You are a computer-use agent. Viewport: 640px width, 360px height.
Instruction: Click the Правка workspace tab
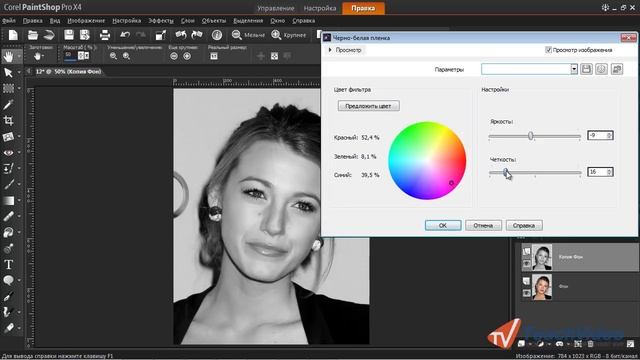363,8
